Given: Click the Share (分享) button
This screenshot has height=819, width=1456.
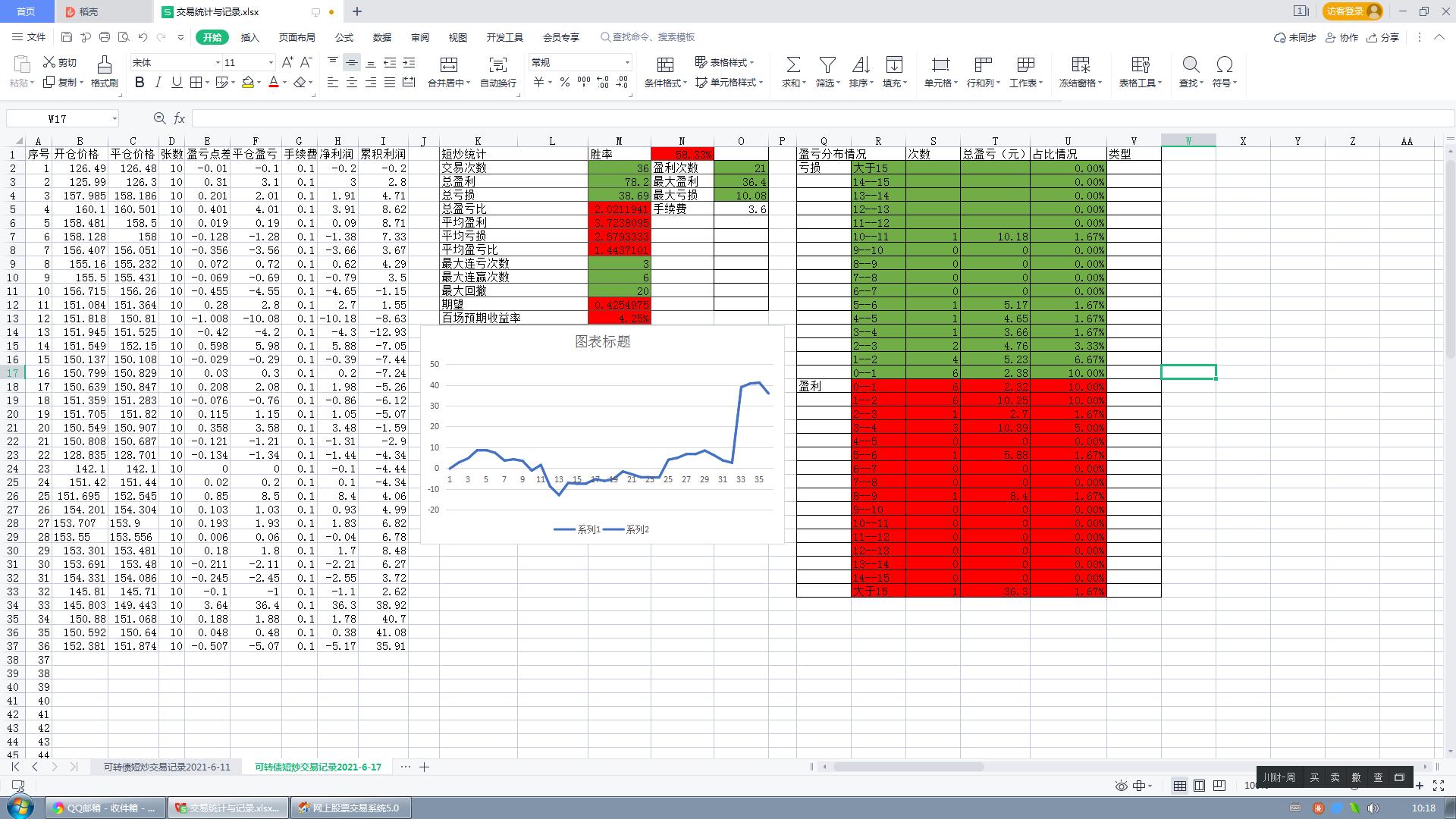Looking at the screenshot, I should 1382,37.
